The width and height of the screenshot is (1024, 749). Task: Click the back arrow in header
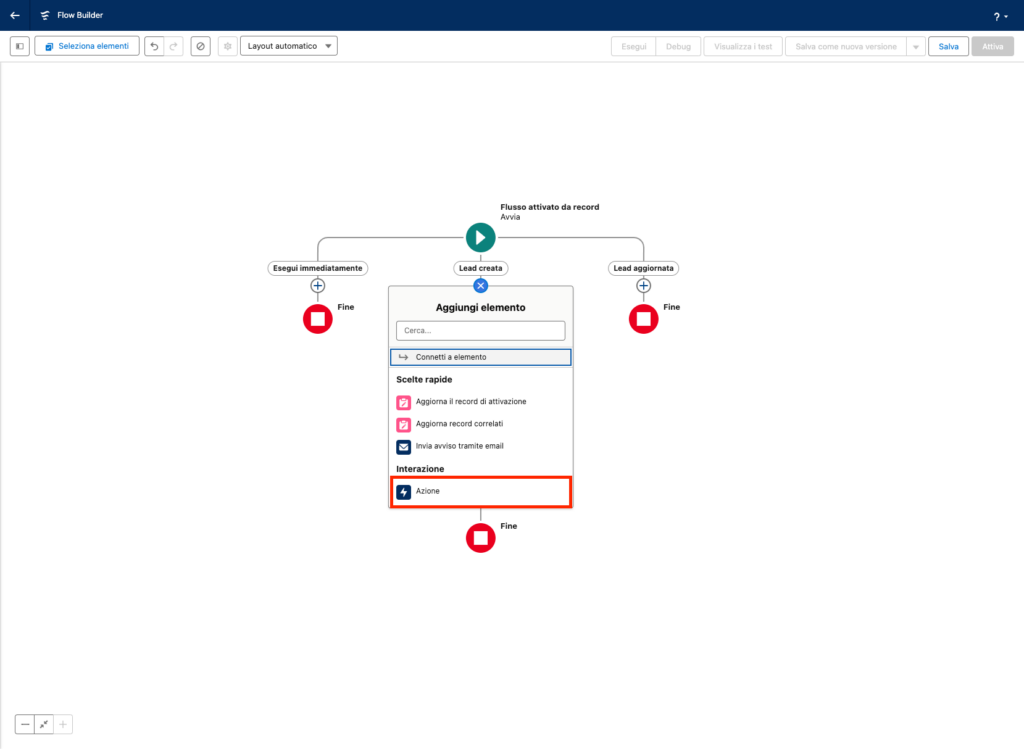[15, 15]
